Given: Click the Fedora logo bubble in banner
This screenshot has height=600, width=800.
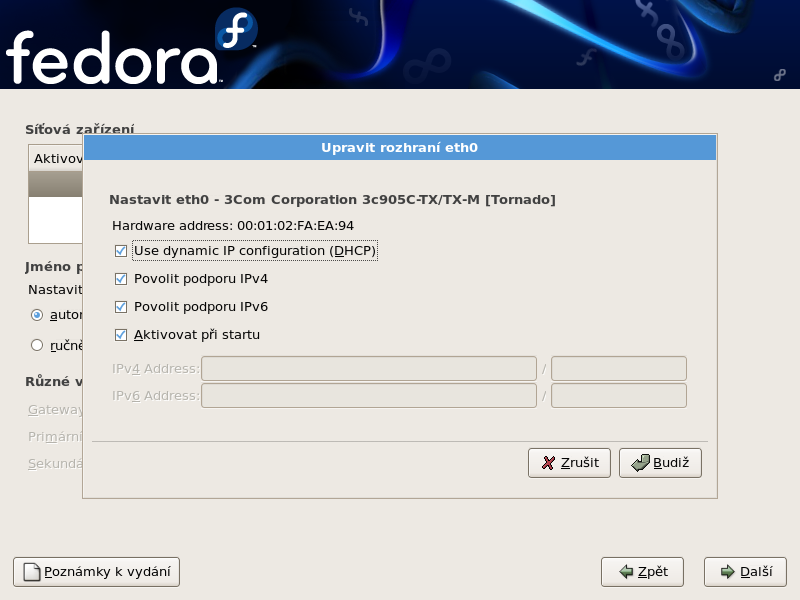Looking at the screenshot, I should 236,29.
